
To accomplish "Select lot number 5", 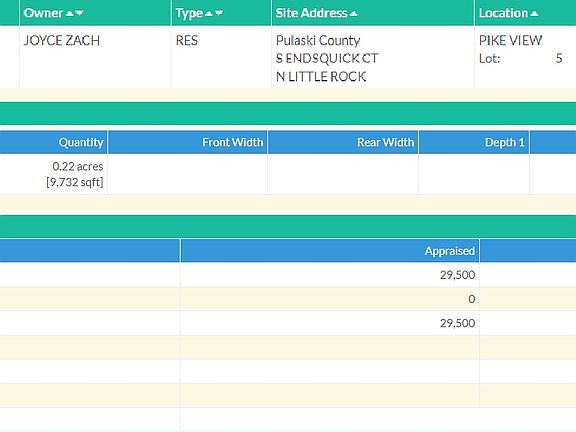I will 559,58.
